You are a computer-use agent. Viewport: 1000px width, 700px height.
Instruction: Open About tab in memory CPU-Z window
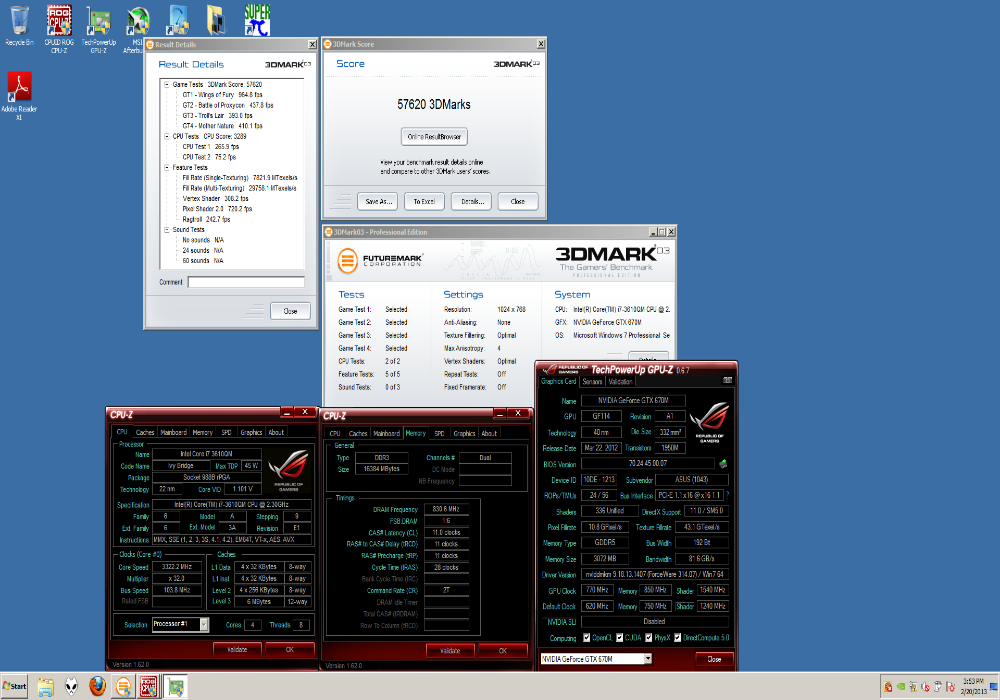489,433
